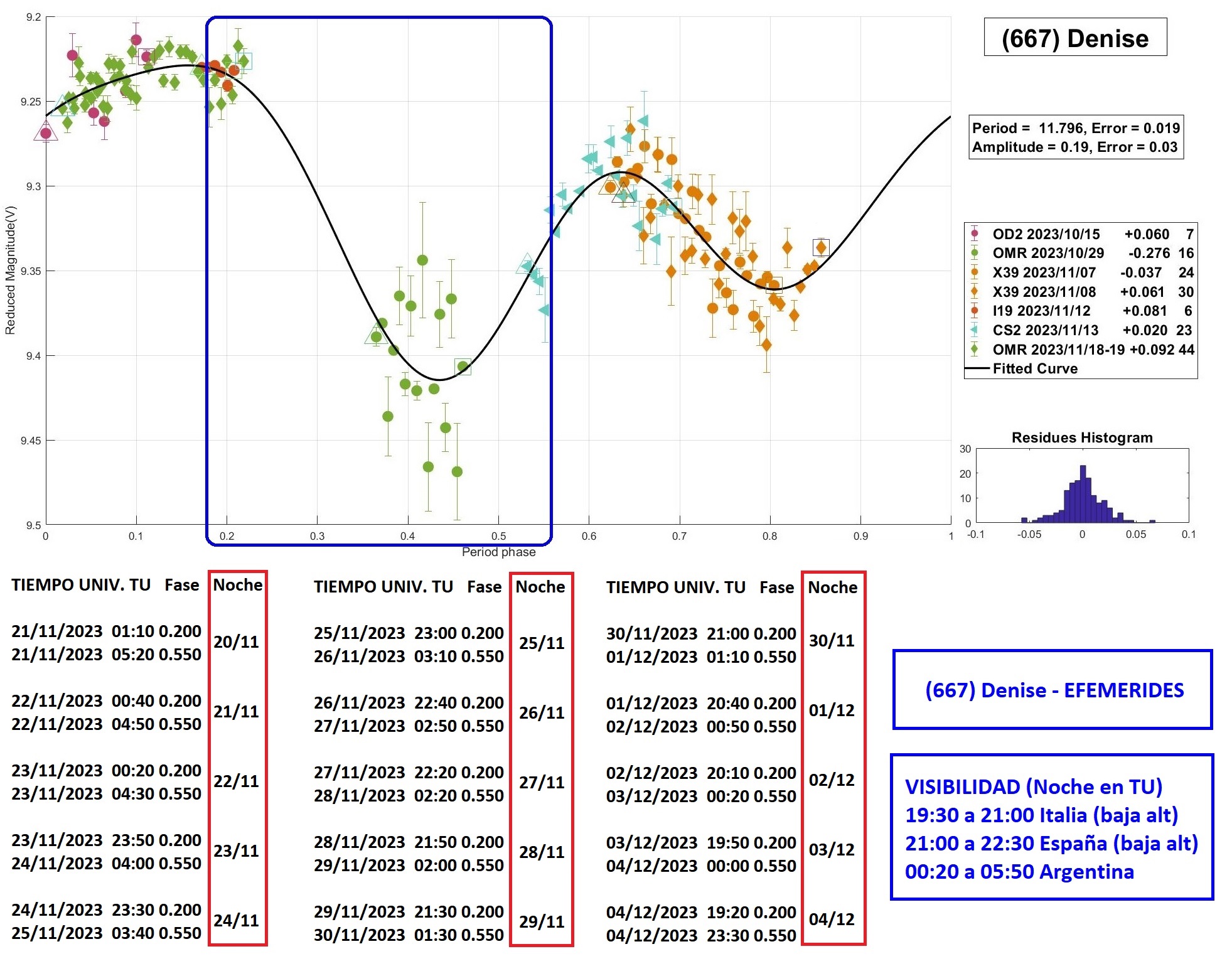Click the third table's 'Fase' header

[776, 587]
